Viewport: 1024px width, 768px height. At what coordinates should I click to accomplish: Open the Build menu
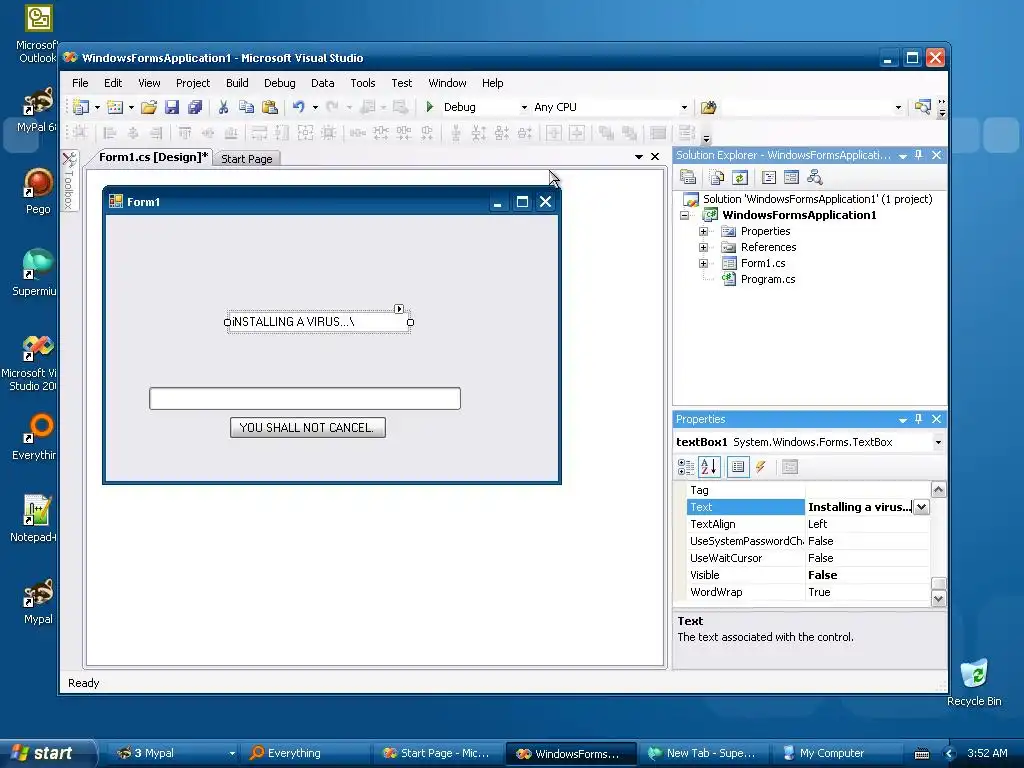point(237,83)
